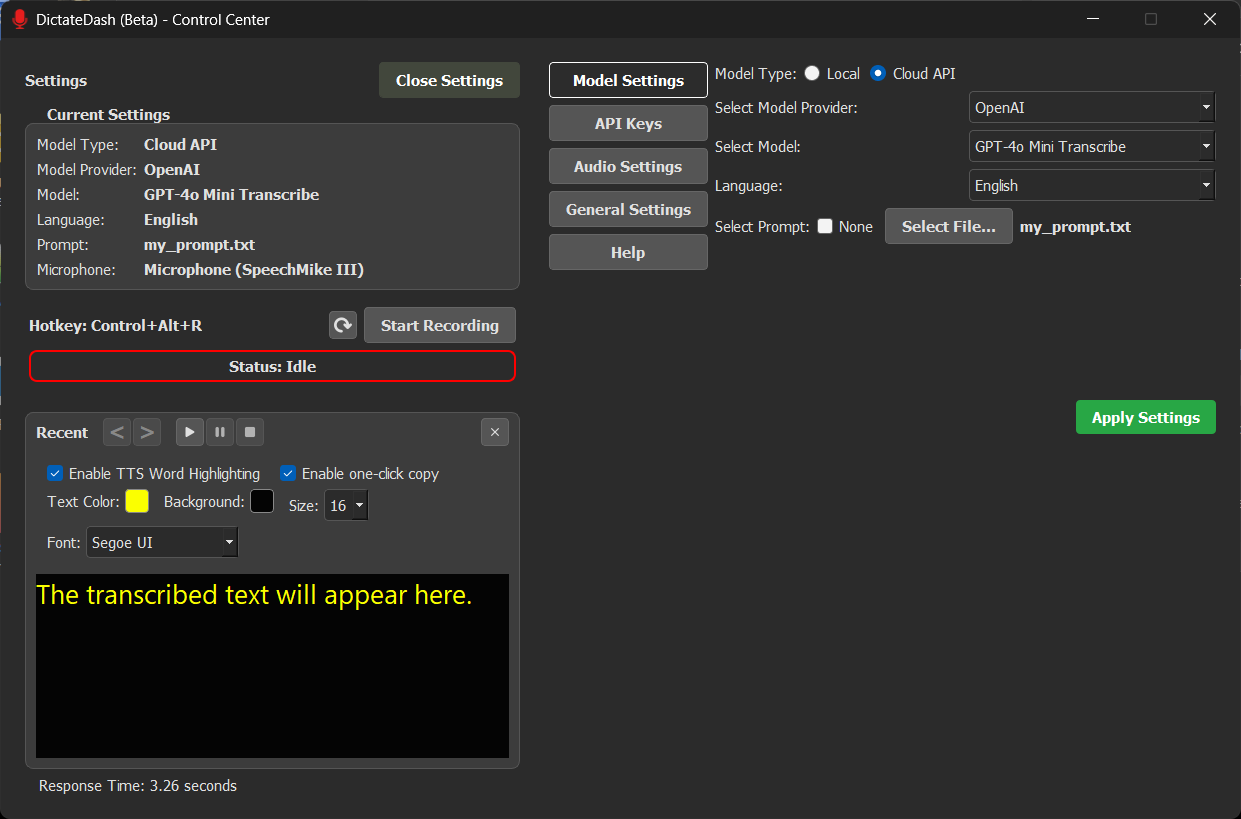This screenshot has width=1241, height=819.
Task: Click the refresh hotkey icon
Action: tap(342, 325)
